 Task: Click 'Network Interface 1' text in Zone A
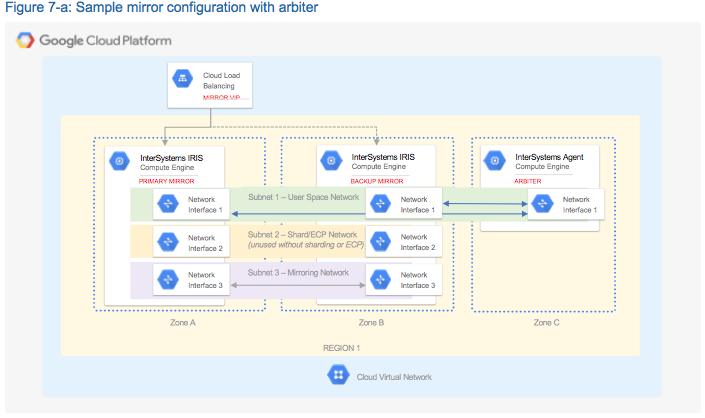(205, 205)
